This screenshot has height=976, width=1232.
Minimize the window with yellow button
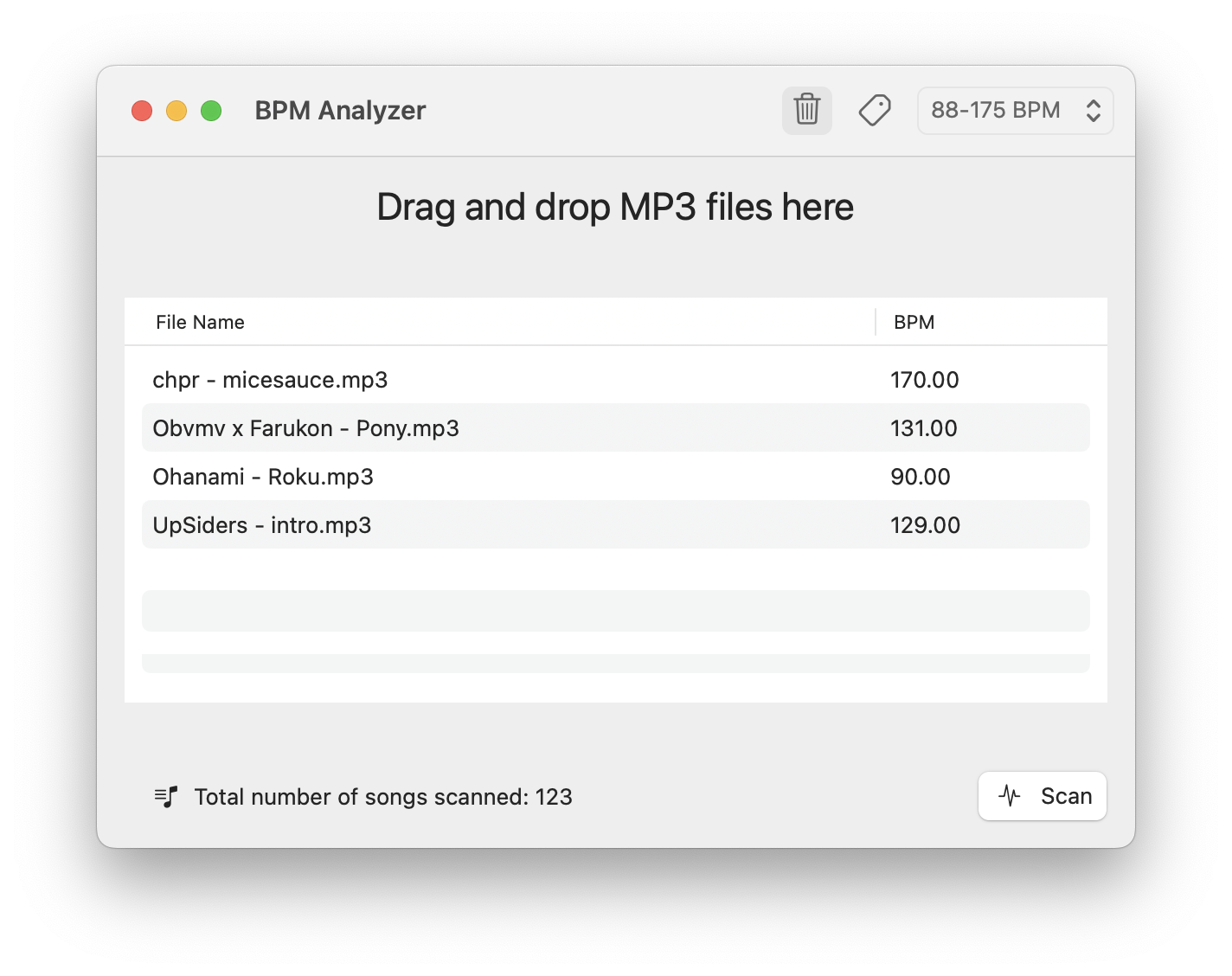pos(176,111)
